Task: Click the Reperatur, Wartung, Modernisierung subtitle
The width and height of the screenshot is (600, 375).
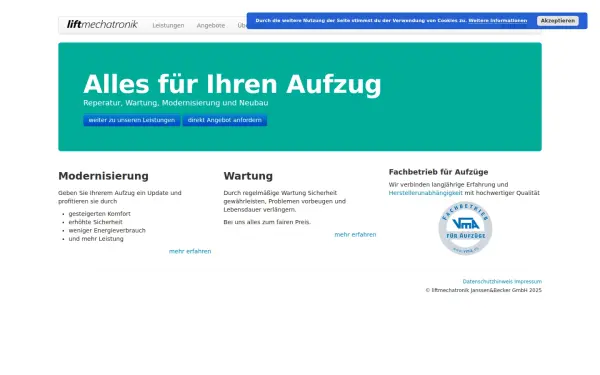Action: (x=176, y=103)
